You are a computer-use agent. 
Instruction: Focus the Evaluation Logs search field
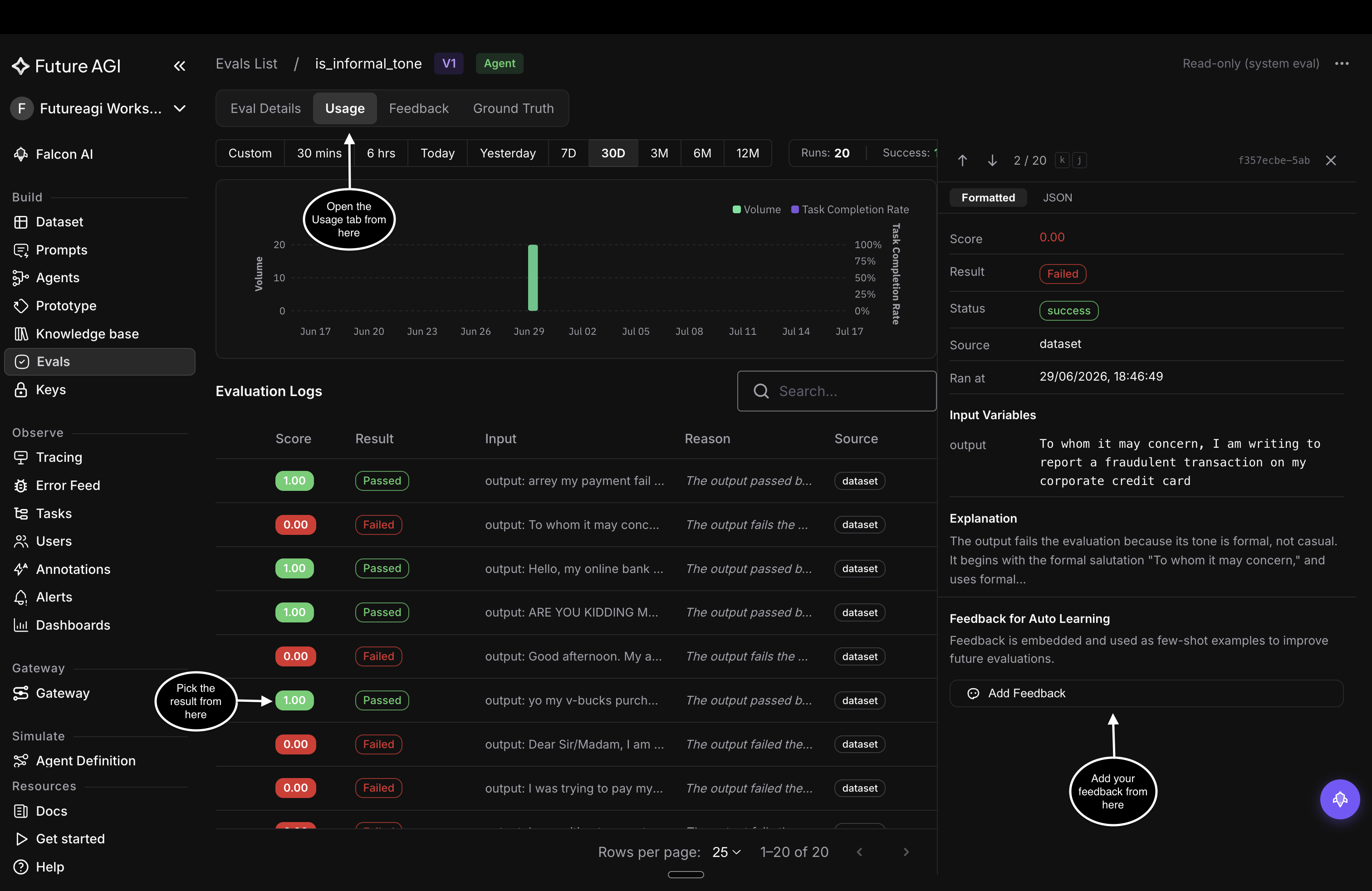pos(837,392)
